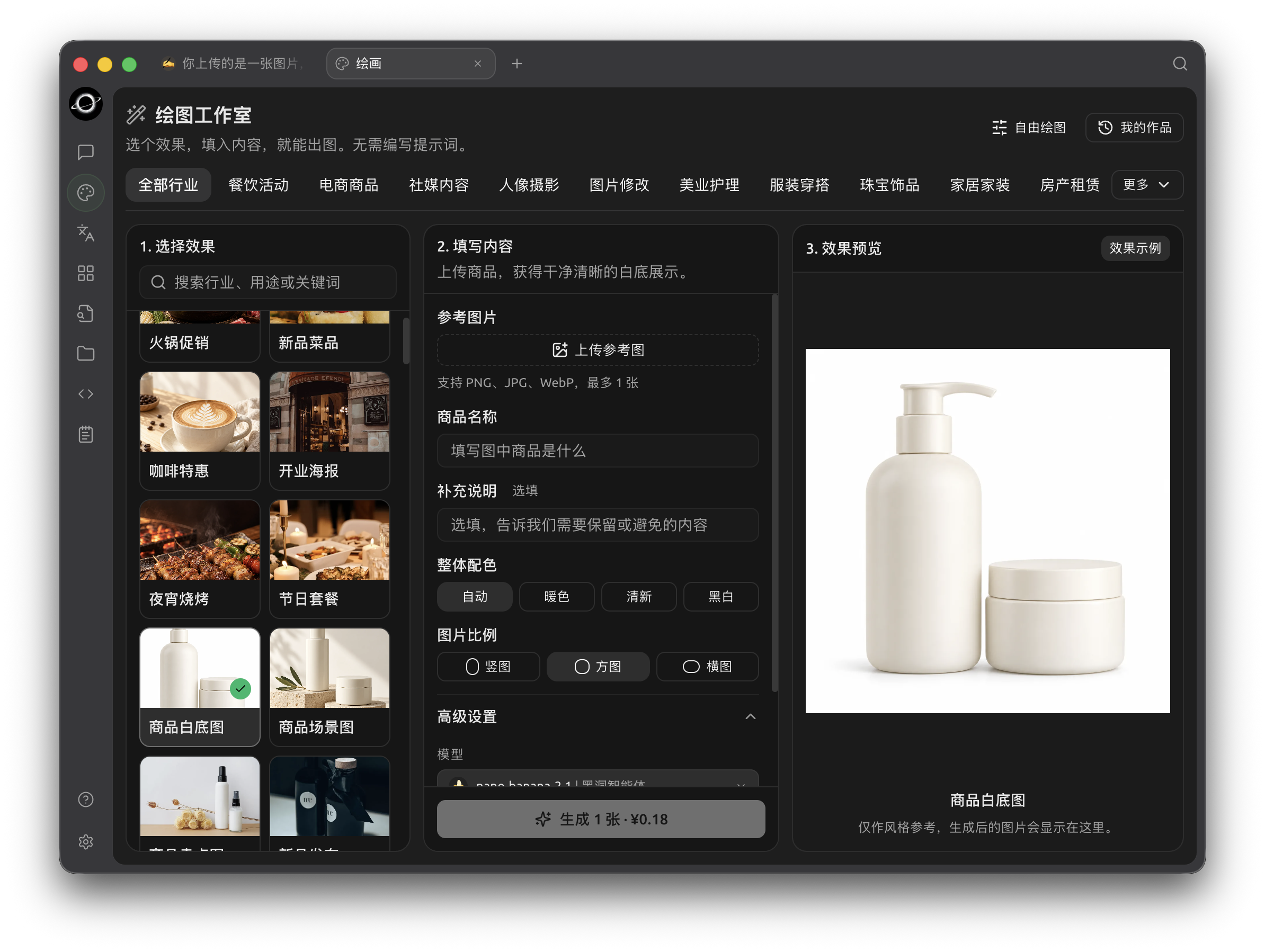The height and width of the screenshot is (952, 1265).
Task: Select the 夜宵烧烤 effect thumbnail
Action: pos(200,559)
